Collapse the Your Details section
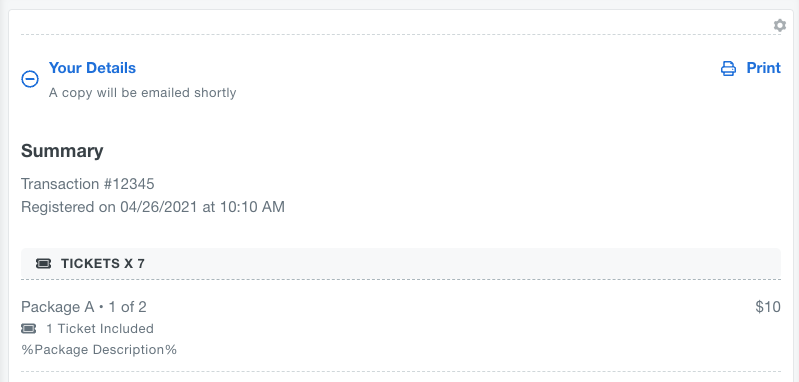The height and width of the screenshot is (382, 799). click(x=30, y=79)
